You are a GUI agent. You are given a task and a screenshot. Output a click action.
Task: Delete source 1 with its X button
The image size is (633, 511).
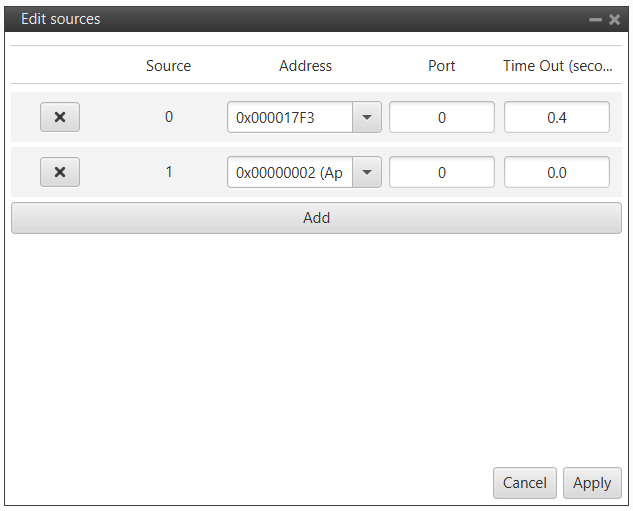60,172
